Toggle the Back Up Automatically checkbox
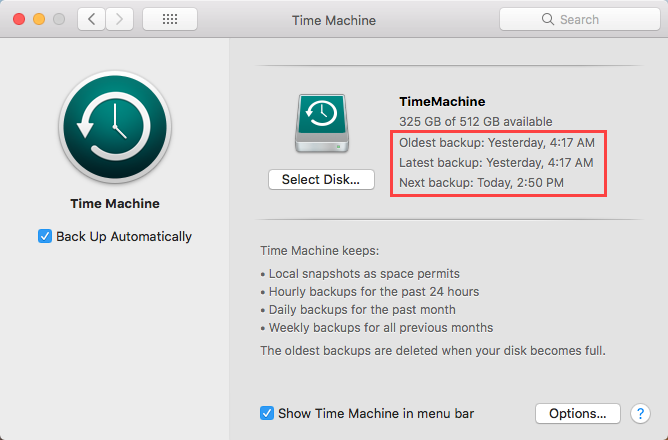The height and width of the screenshot is (440, 668). 45,237
